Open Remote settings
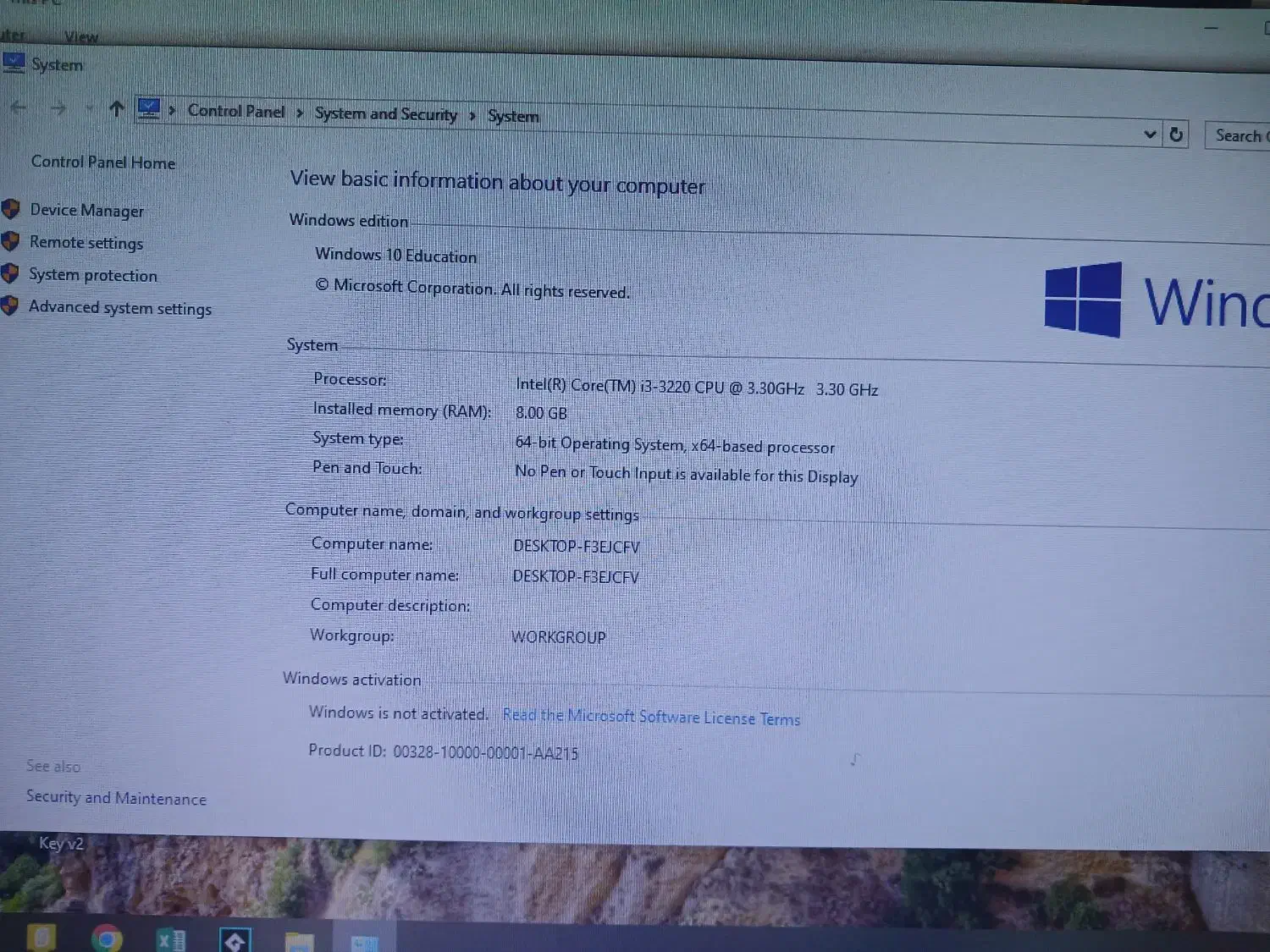This screenshot has width=1270, height=952. pos(86,243)
